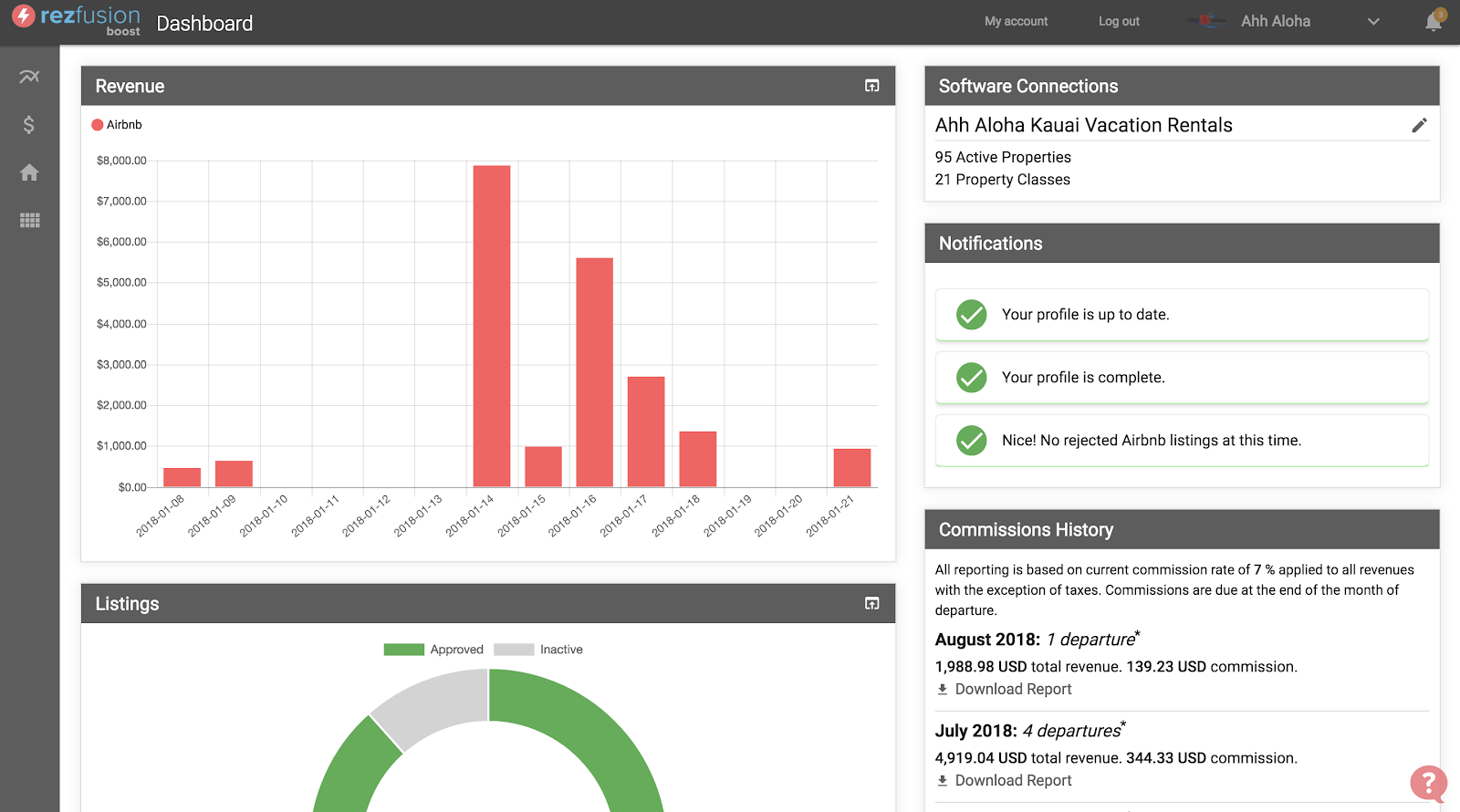Expand the Listings panel
This screenshot has height=812, width=1460.
[872, 603]
